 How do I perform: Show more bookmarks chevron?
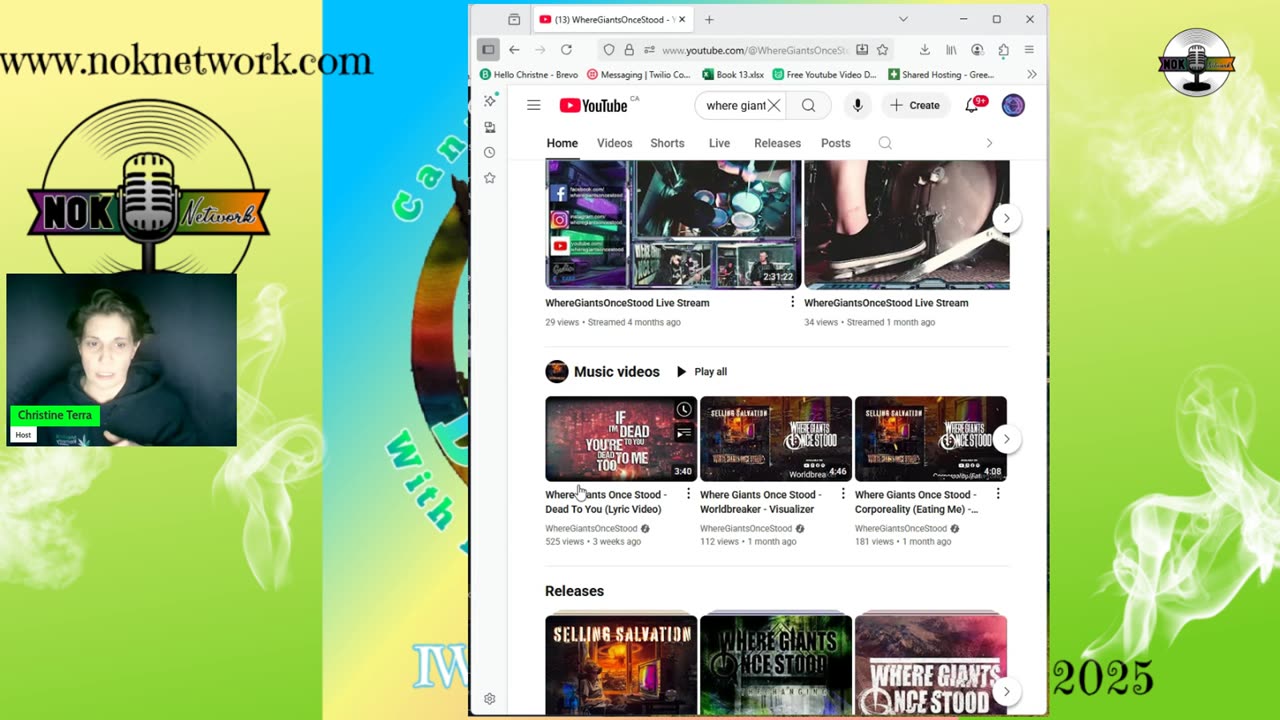pos(1031,74)
